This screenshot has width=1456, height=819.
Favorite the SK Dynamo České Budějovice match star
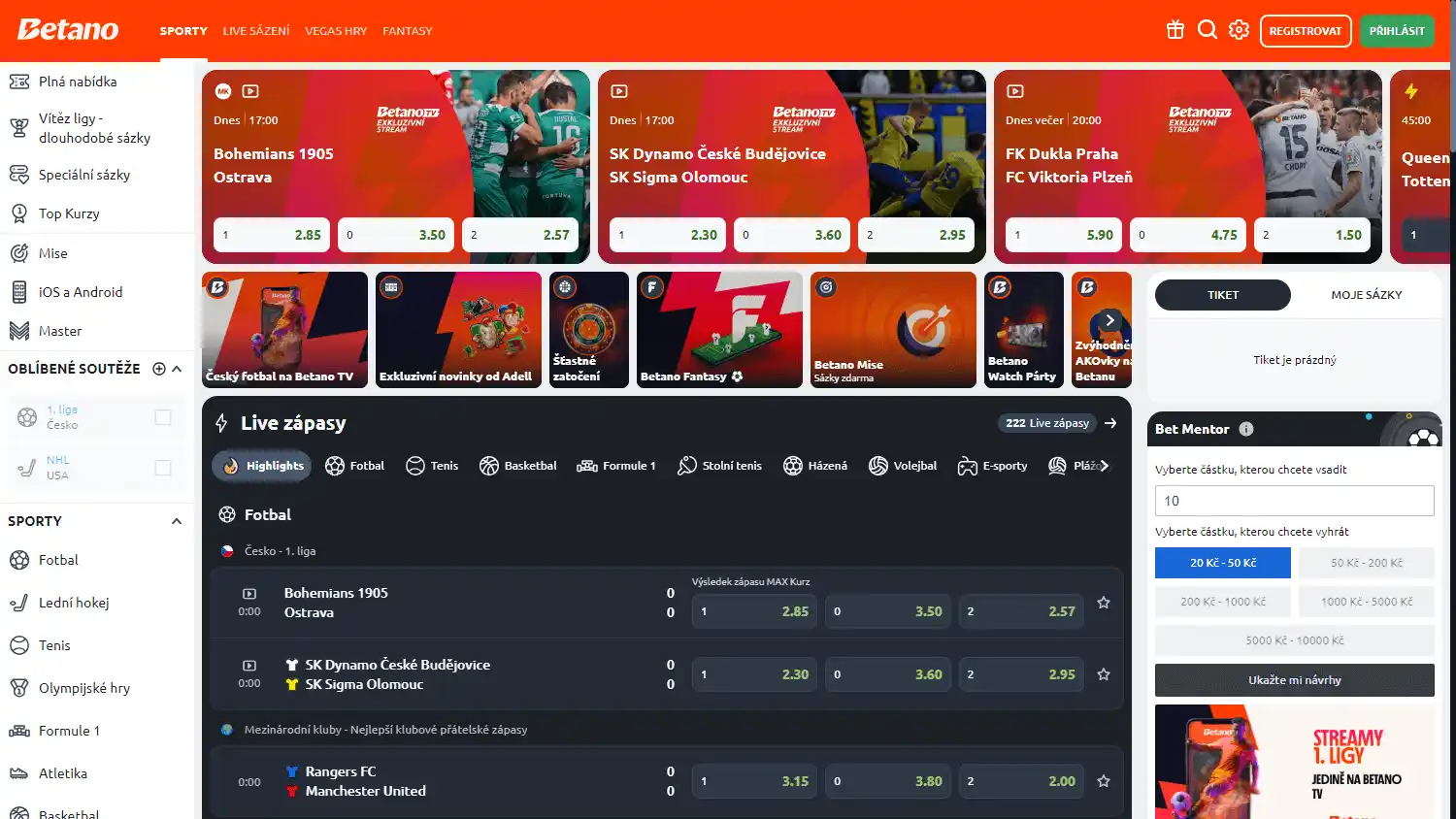coord(1104,674)
